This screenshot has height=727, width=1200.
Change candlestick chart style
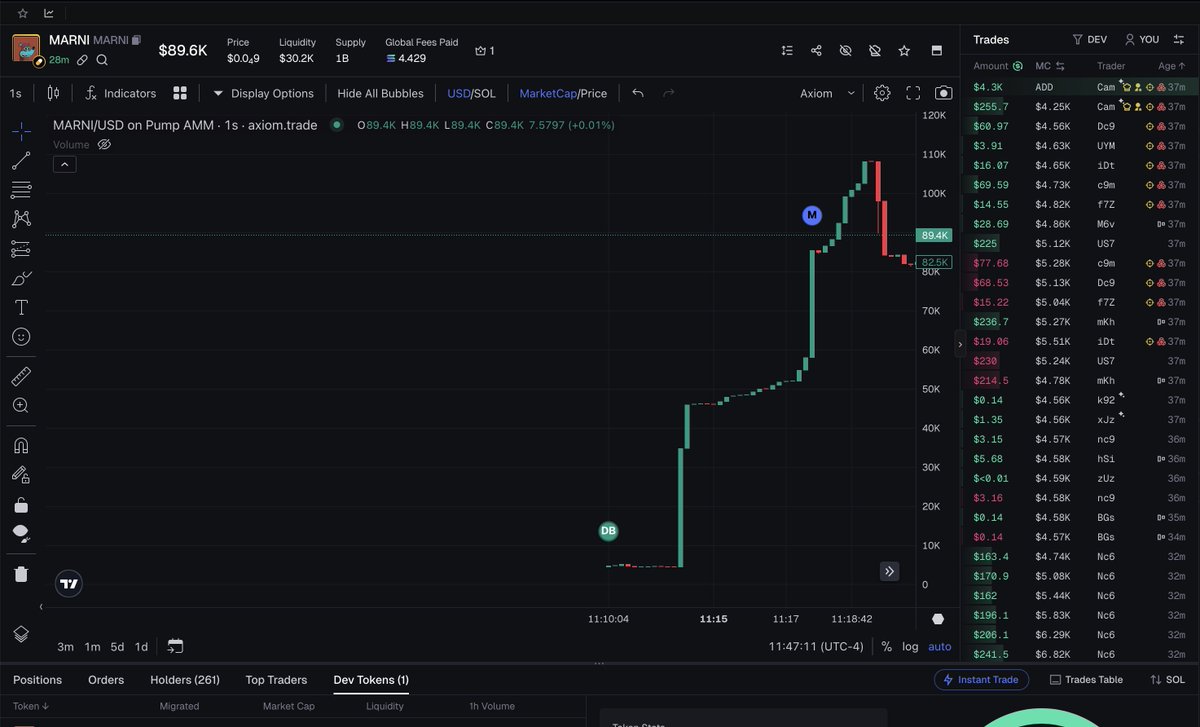pyautogui.click(x=53, y=93)
